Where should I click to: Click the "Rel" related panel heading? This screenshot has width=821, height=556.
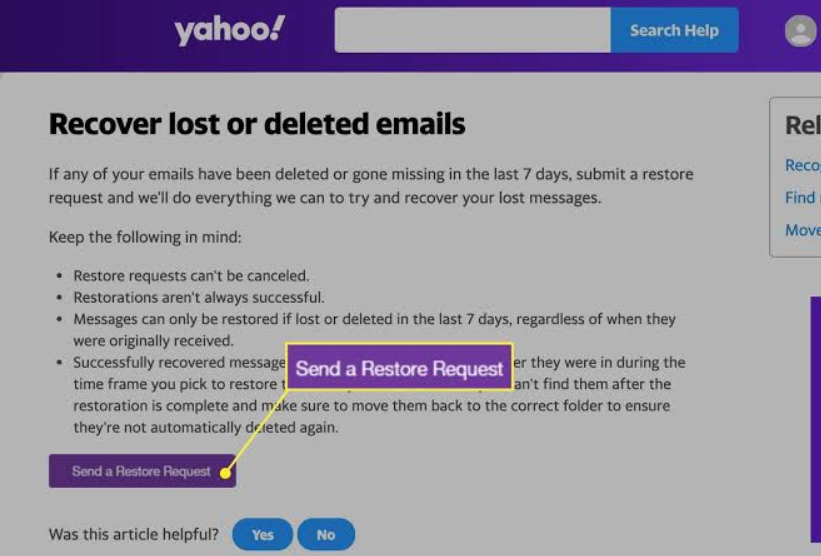point(803,126)
